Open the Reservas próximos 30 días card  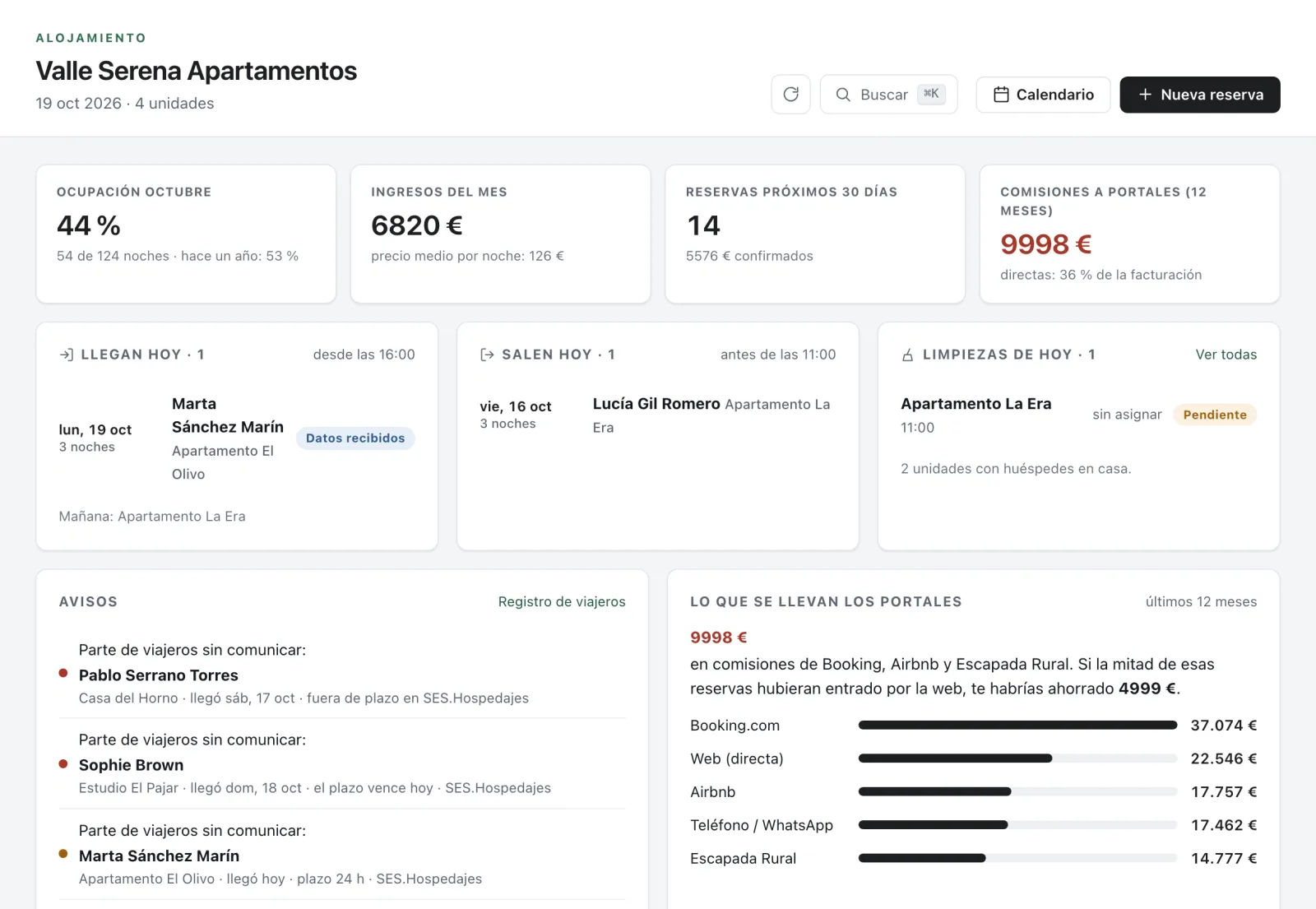[x=815, y=234]
